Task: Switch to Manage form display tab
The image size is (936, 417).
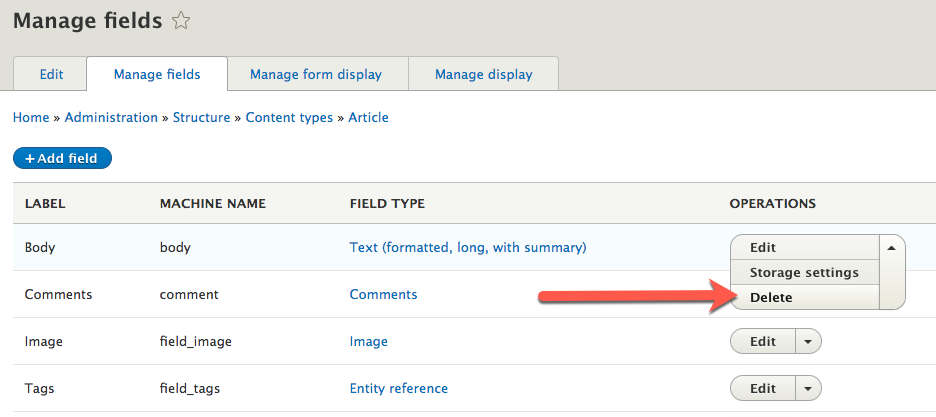Action: coord(316,74)
